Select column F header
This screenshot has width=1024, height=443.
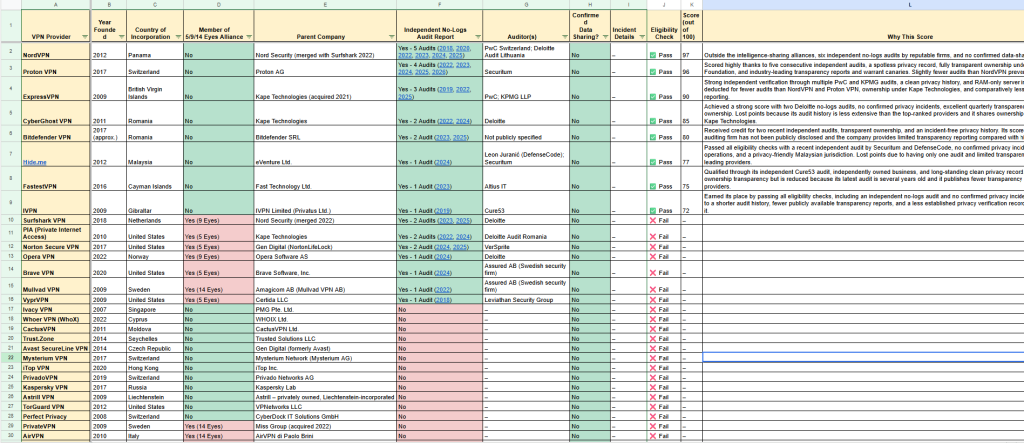[440, 5]
